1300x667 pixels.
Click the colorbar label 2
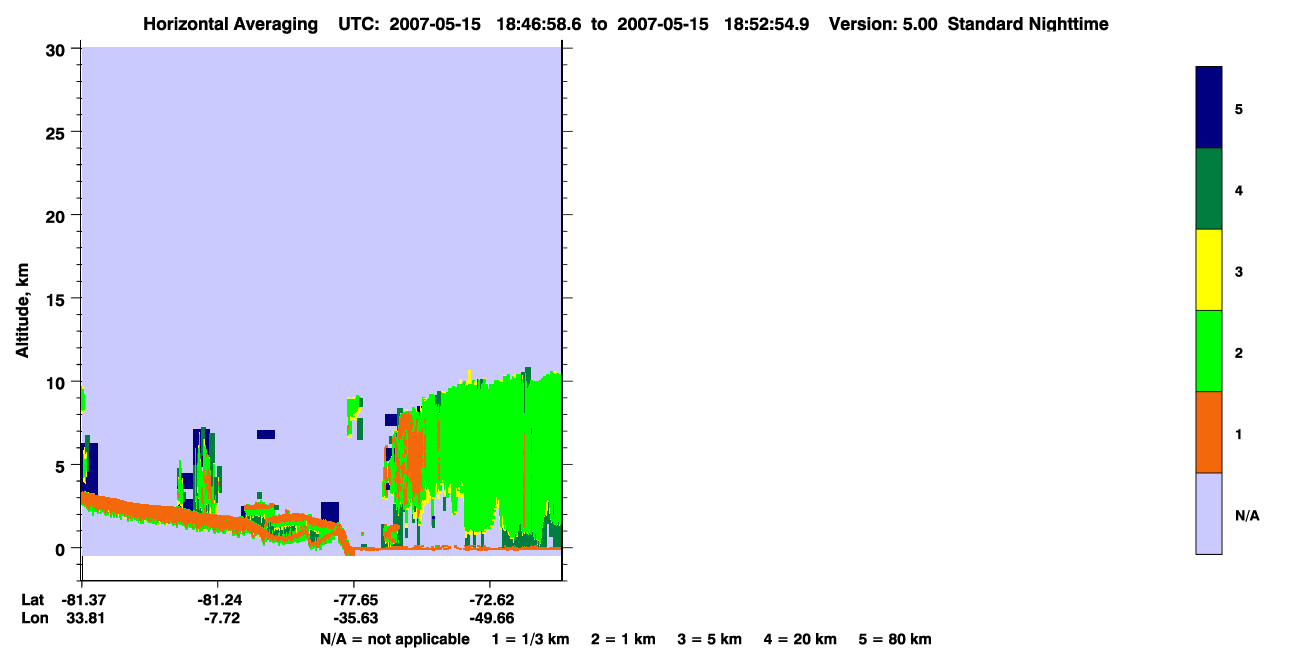tap(1239, 353)
